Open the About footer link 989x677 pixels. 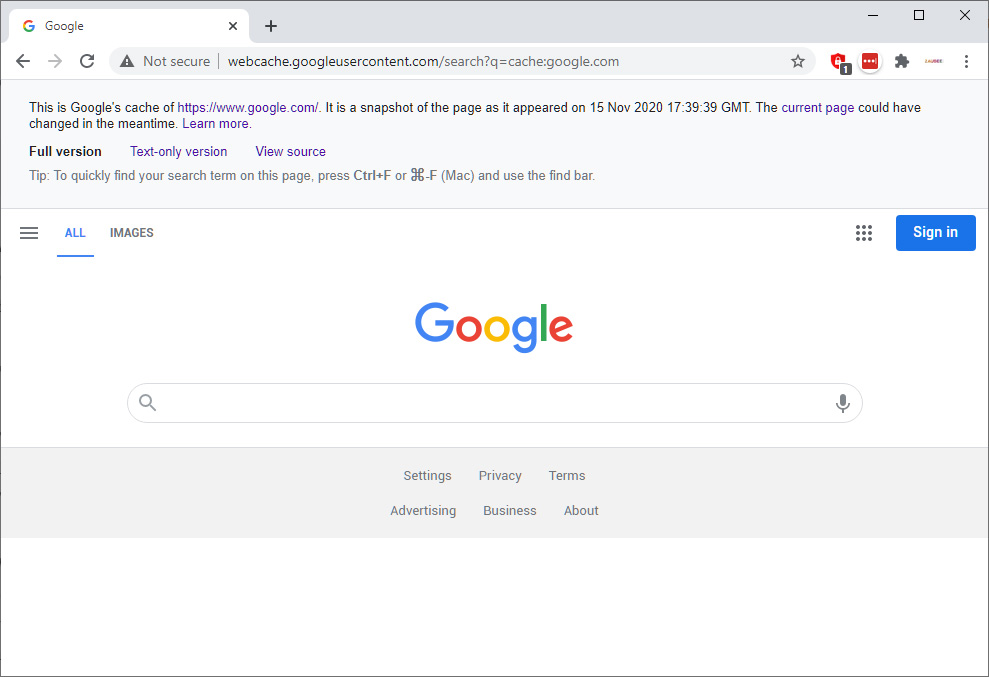click(x=581, y=510)
